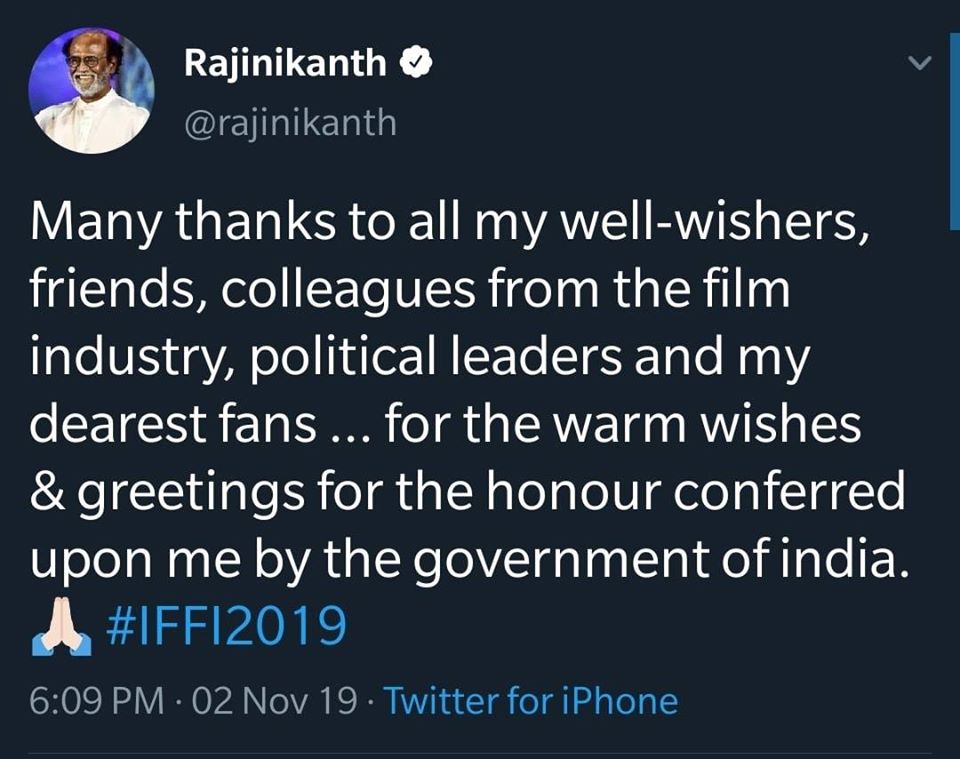
Task: Open the Rajinikanth display name
Action: pos(285,64)
